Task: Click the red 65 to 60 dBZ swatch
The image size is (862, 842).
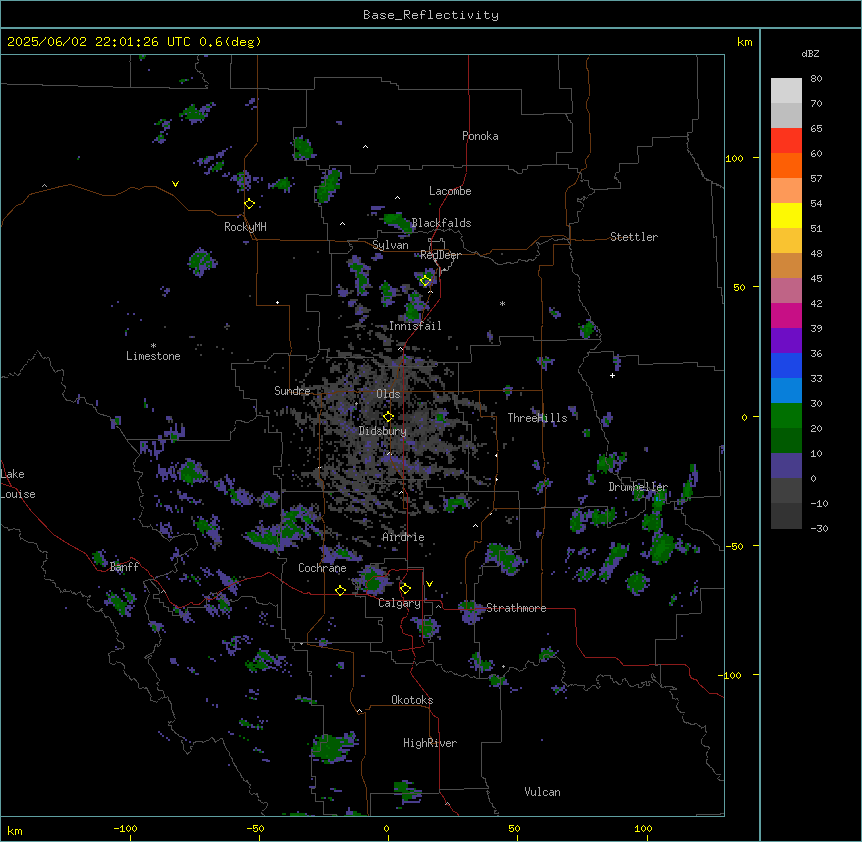Action: coord(786,141)
